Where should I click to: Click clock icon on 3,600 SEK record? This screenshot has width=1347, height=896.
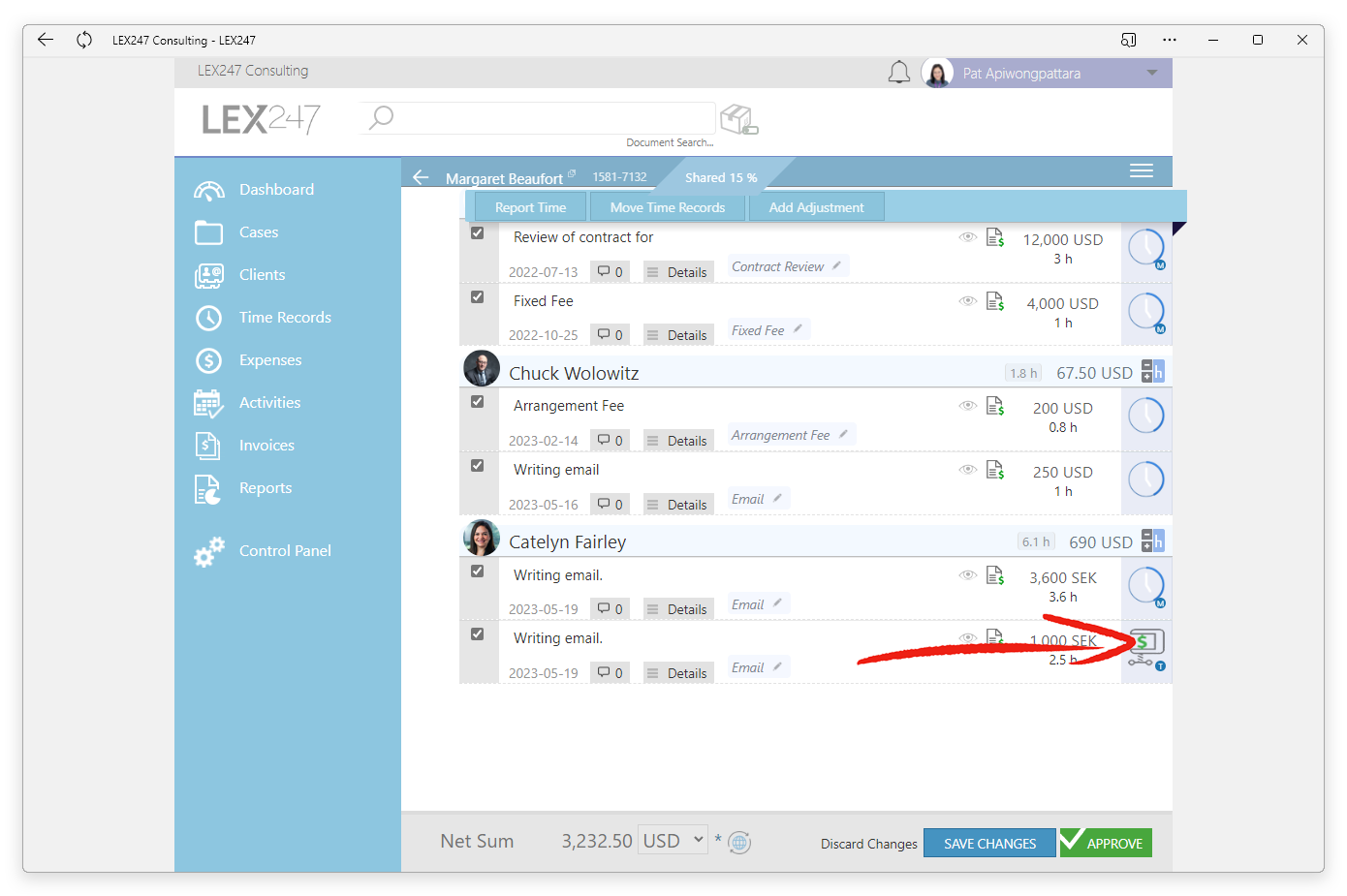[x=1146, y=586]
